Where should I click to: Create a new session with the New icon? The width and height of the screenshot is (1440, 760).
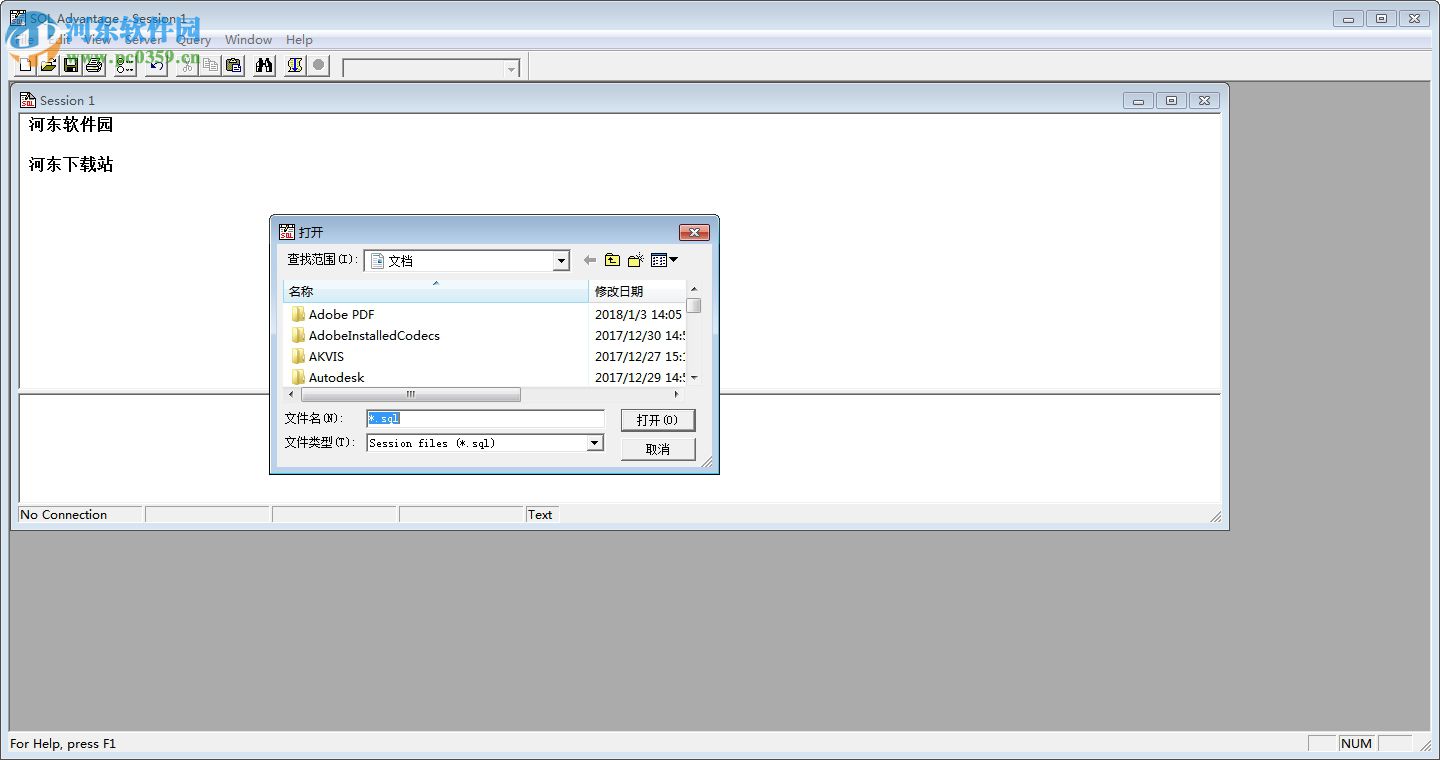25,65
